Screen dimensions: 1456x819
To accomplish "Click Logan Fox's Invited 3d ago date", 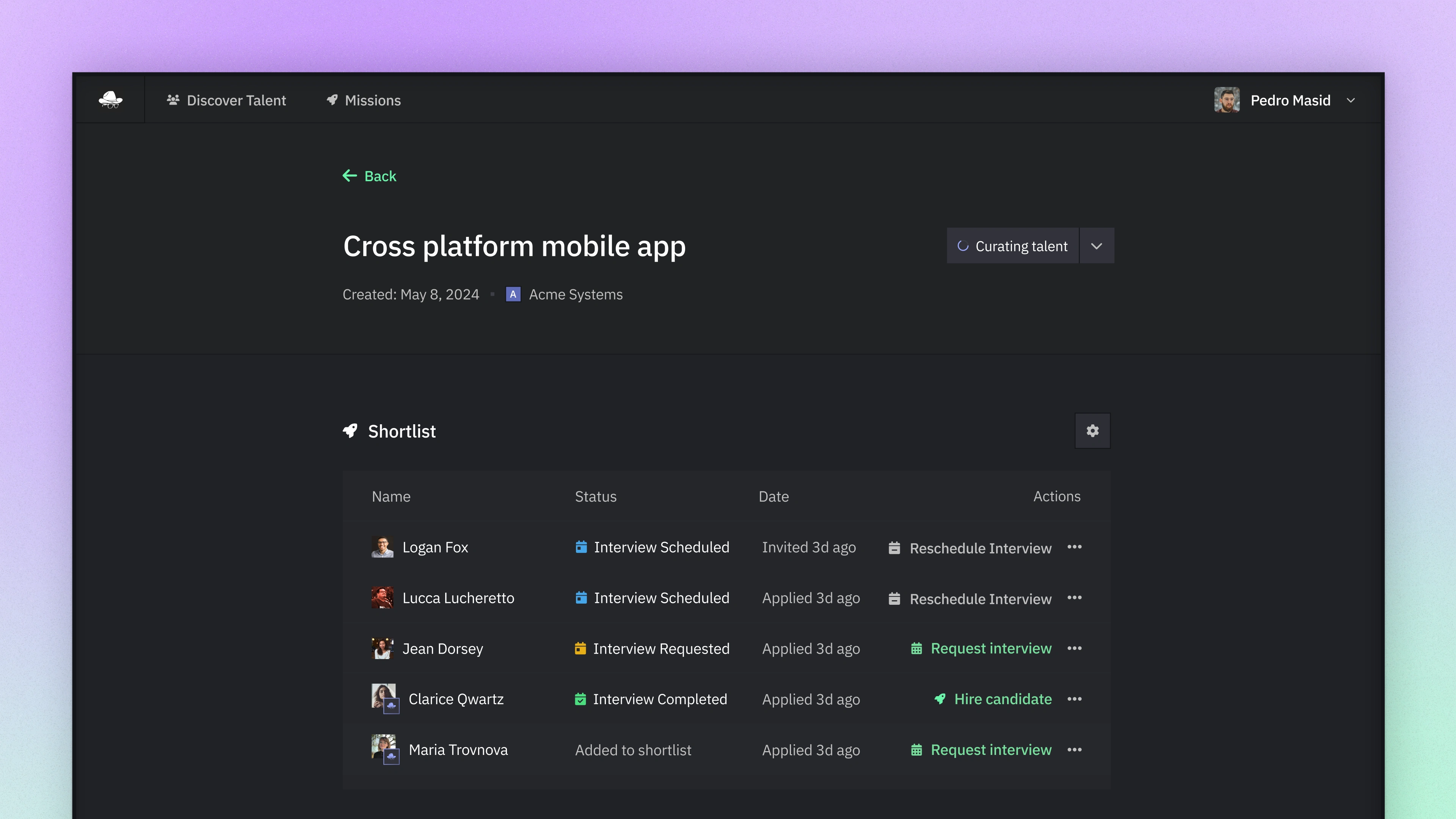I will [x=809, y=547].
